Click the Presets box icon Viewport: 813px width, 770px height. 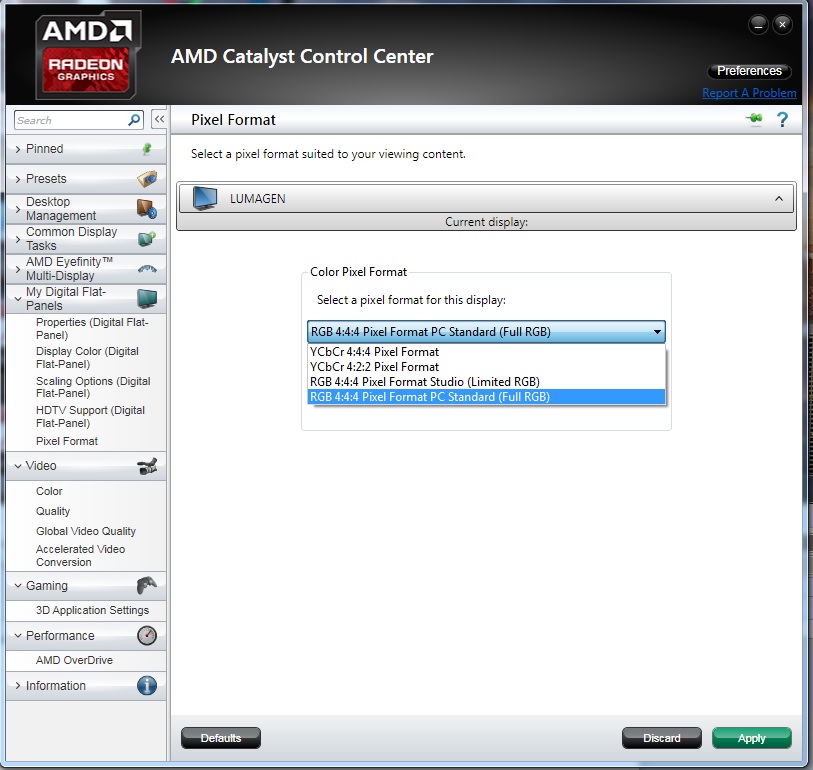(x=147, y=179)
